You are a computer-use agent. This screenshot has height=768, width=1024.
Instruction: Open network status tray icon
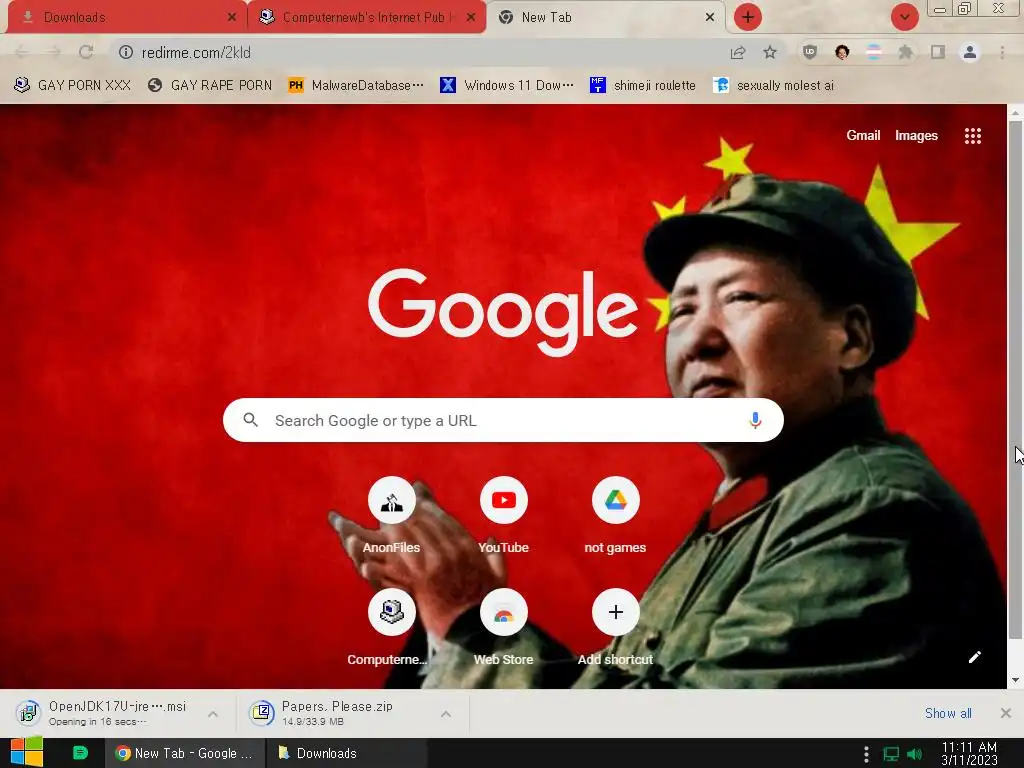coord(891,754)
